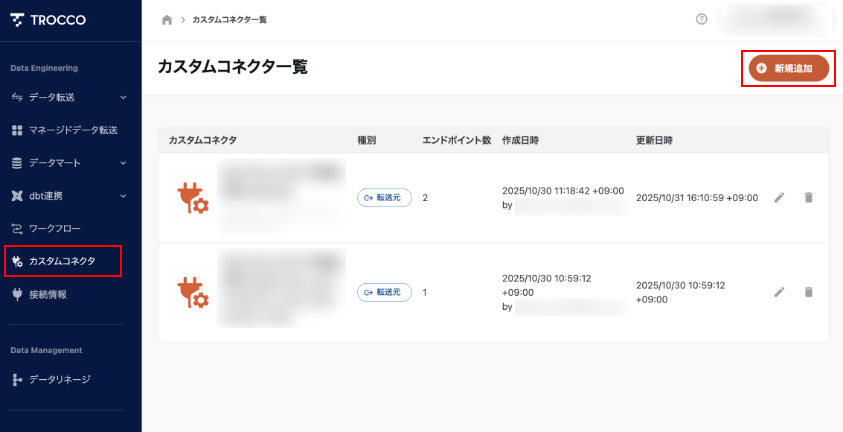Expand the データマート chevron

coord(122,163)
